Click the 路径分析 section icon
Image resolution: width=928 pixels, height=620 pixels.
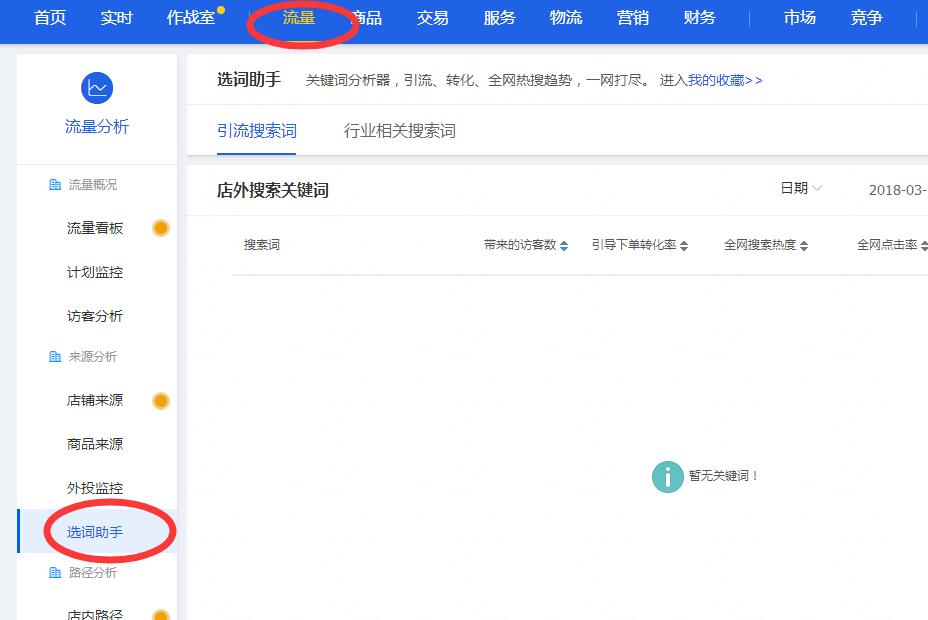[55, 573]
